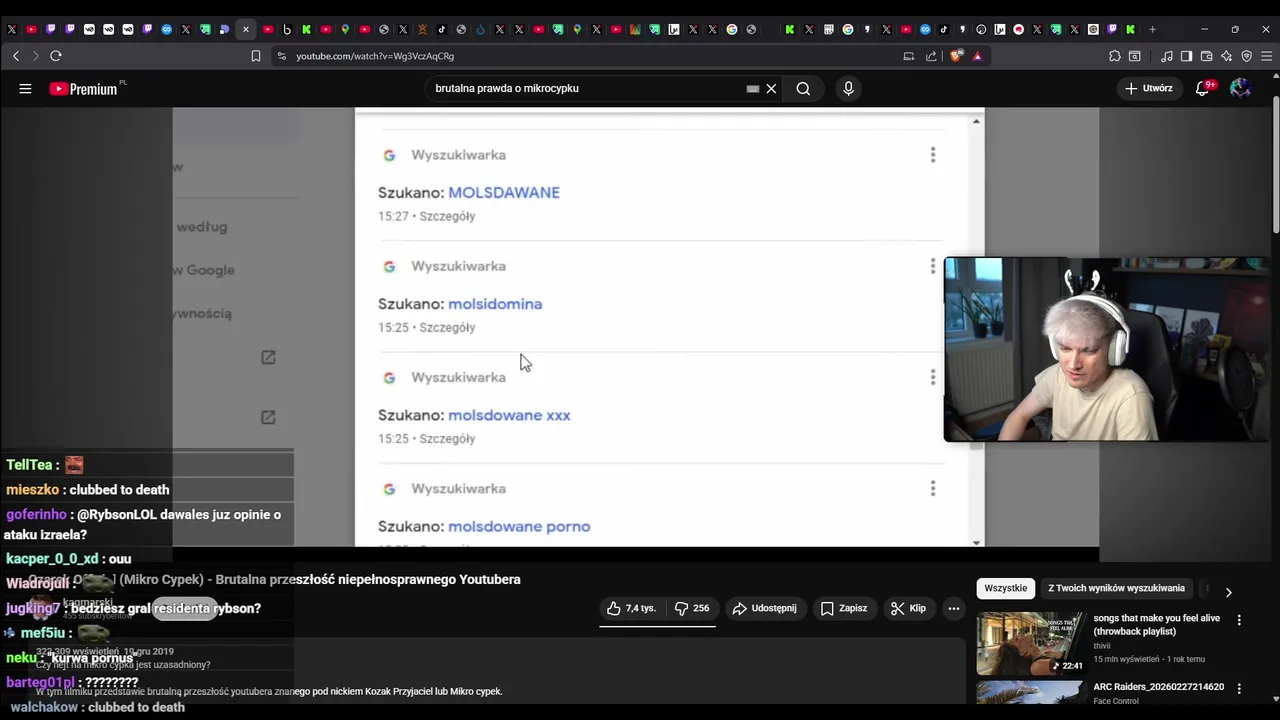Click Szczegóły under the MOLSDAWANE entry
This screenshot has width=1280, height=720.
447,216
